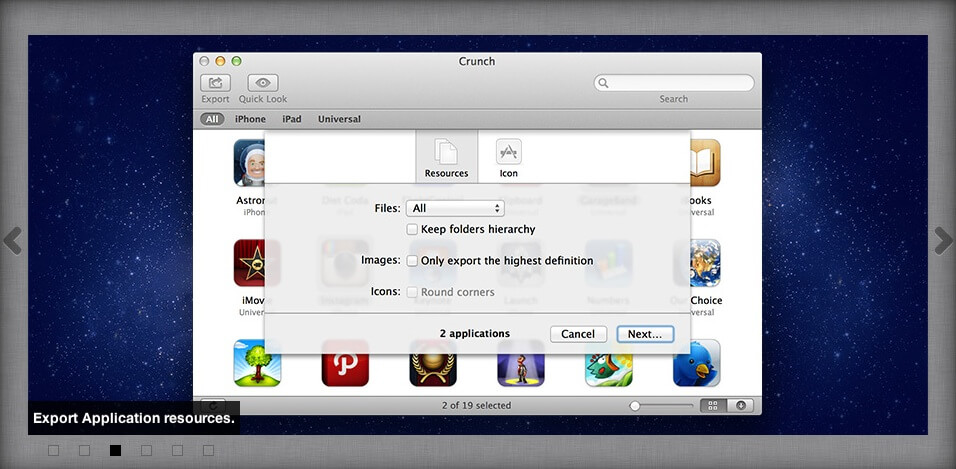
Task: Jump to the second slide indicator
Action: pos(84,451)
